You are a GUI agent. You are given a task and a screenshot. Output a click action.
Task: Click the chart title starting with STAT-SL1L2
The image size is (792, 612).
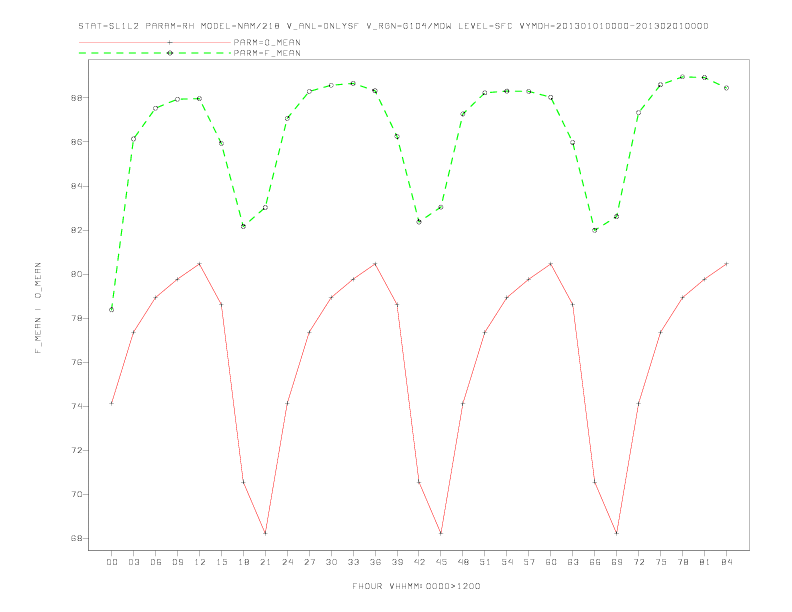(x=393, y=26)
